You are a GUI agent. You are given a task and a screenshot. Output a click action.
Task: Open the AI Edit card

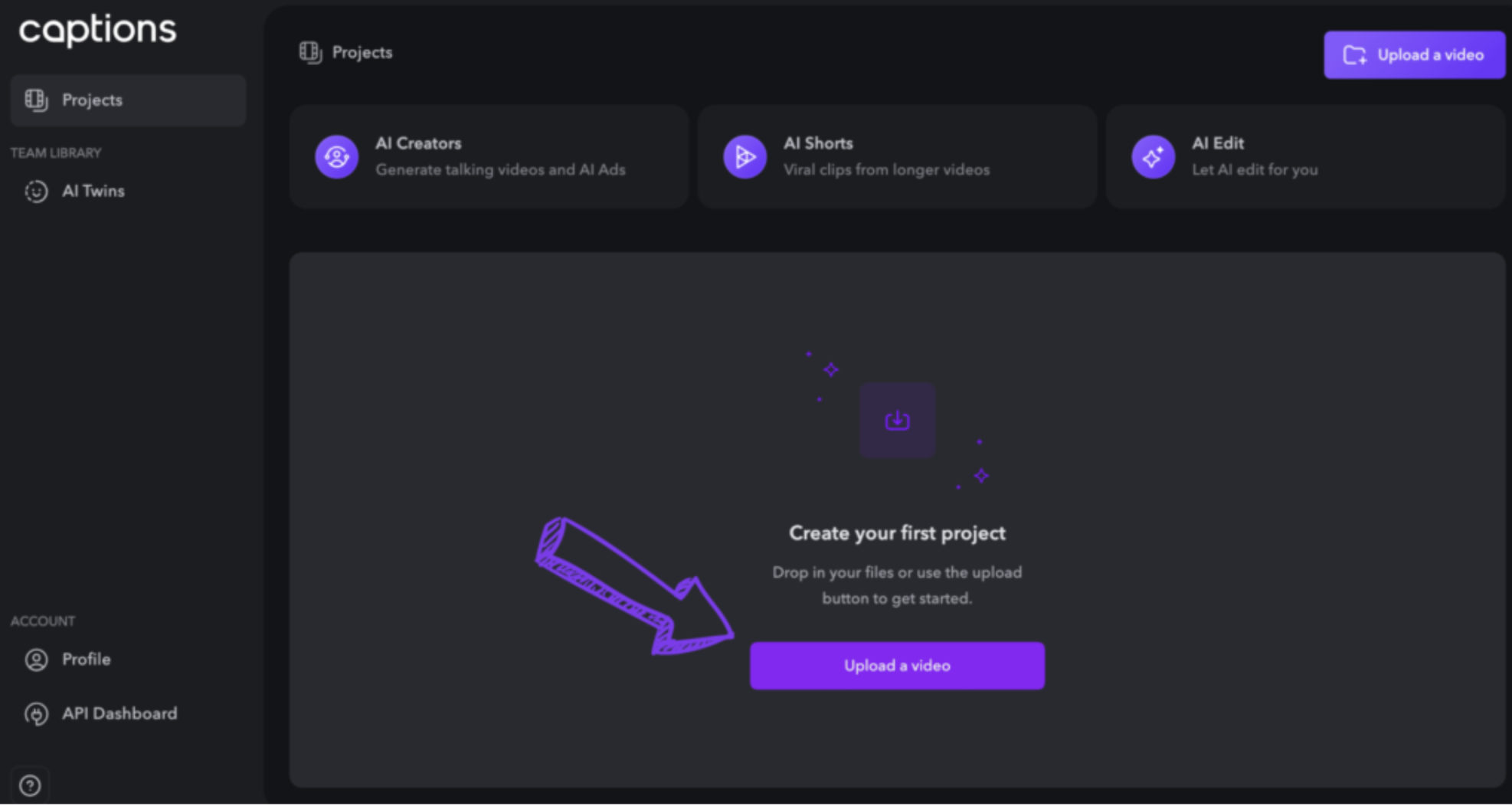coord(1305,157)
